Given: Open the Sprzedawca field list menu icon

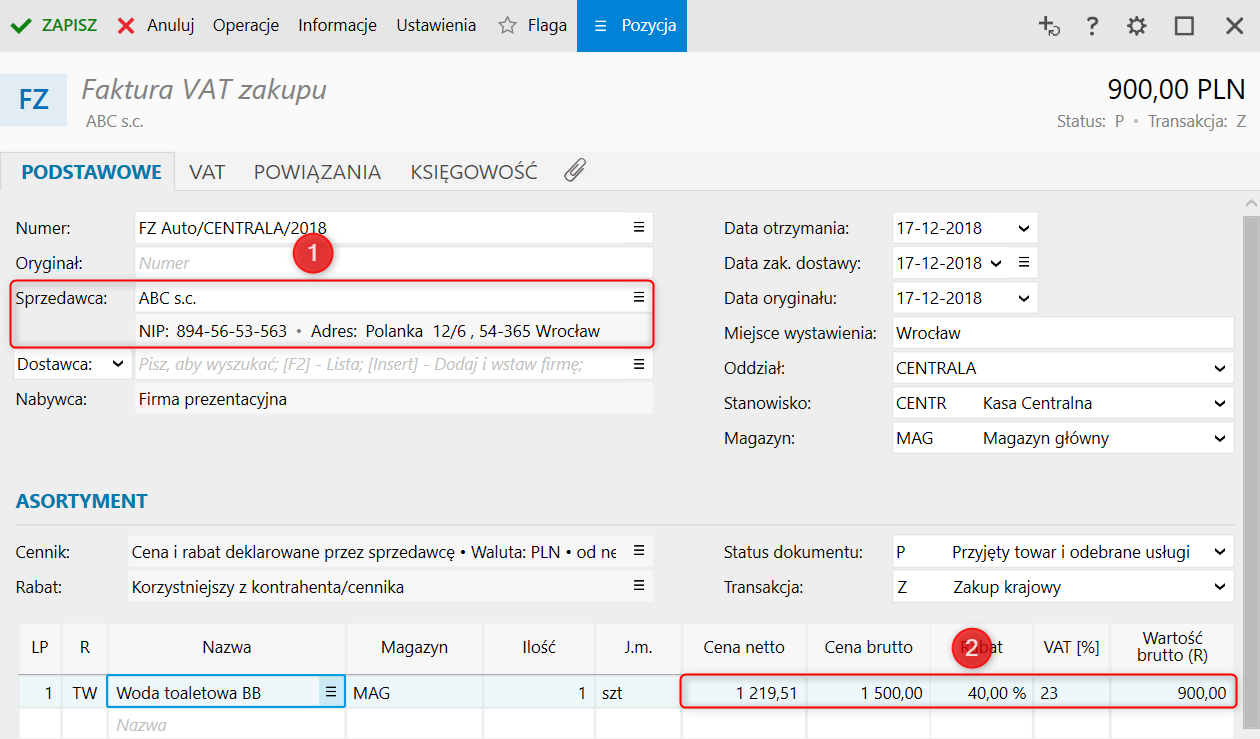Looking at the screenshot, I should 638,297.
